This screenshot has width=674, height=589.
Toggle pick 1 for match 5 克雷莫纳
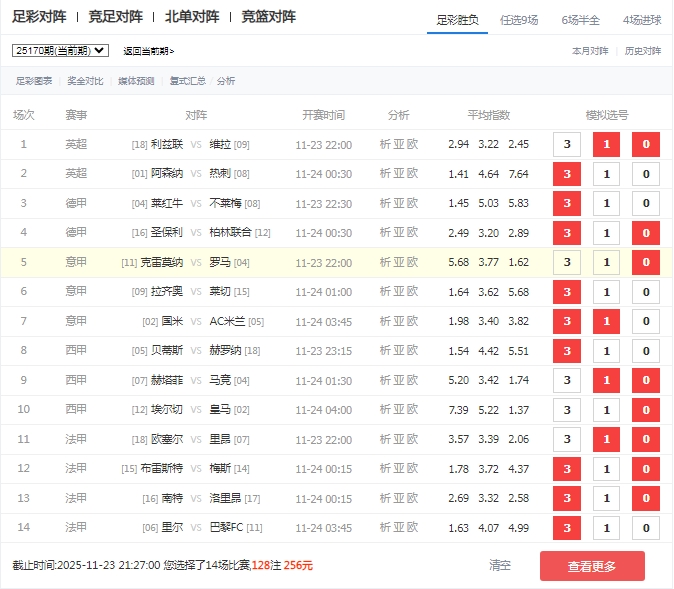point(607,263)
